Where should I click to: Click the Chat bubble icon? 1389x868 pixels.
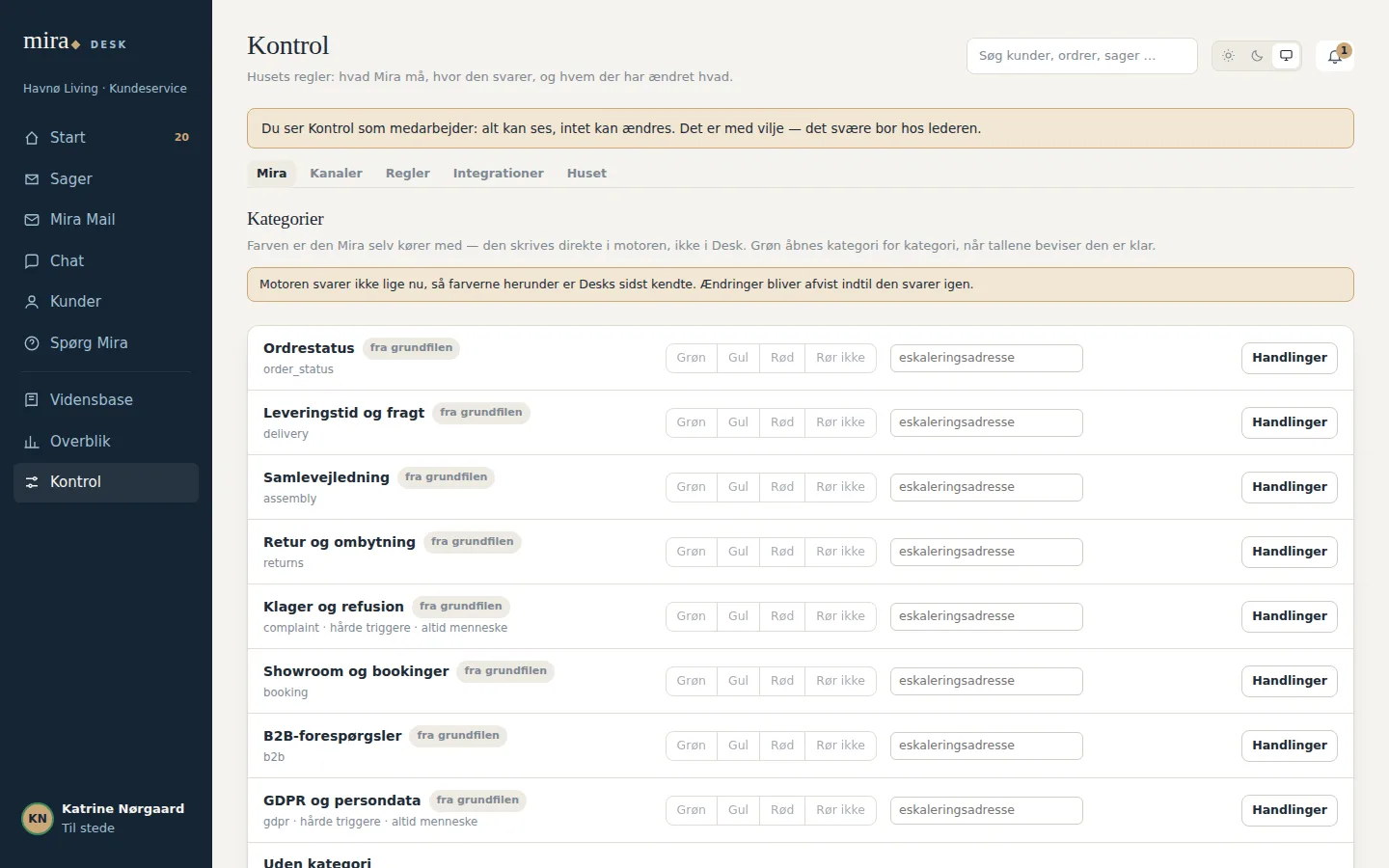pos(32,261)
